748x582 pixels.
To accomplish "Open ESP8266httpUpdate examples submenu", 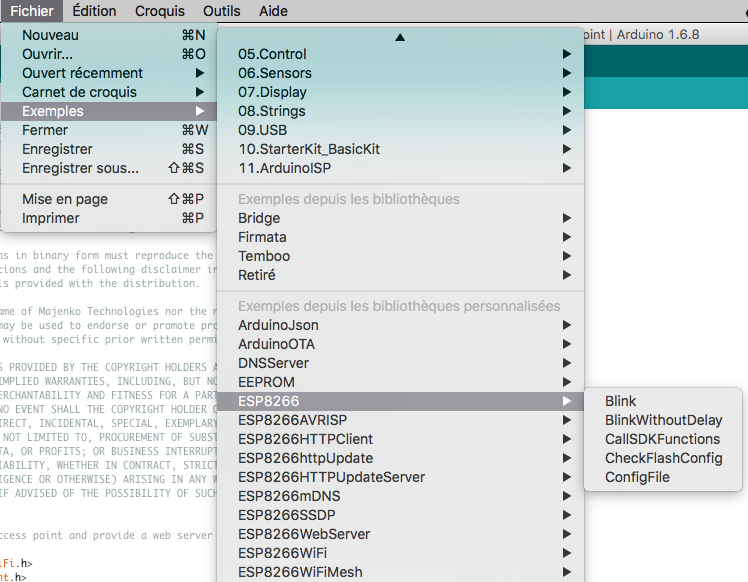I will (x=400, y=458).
